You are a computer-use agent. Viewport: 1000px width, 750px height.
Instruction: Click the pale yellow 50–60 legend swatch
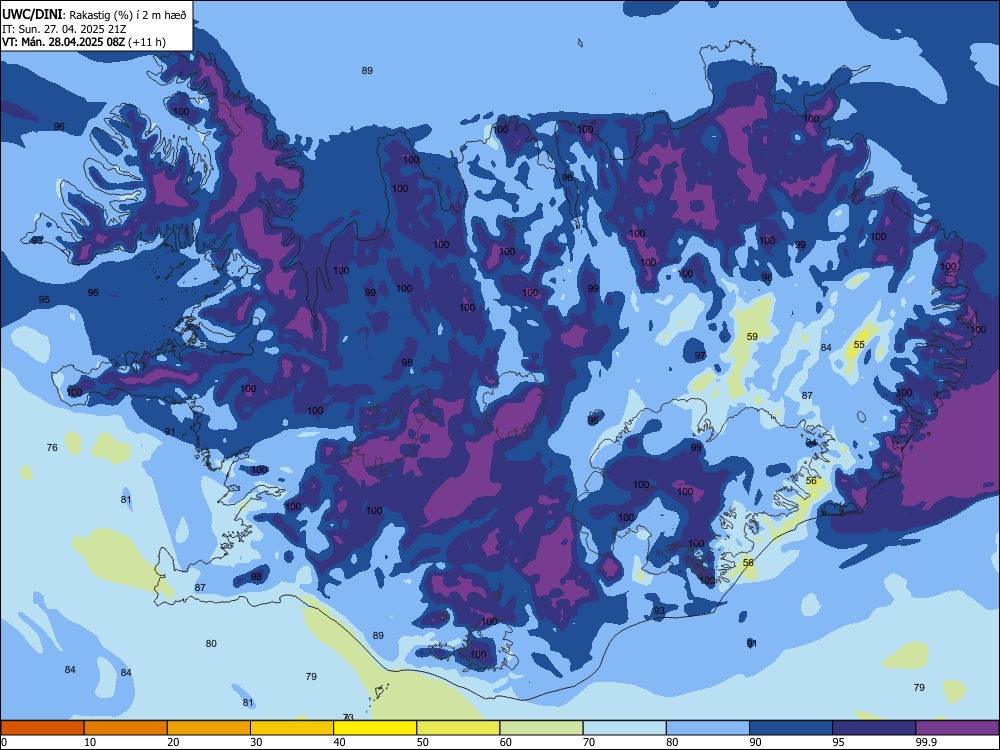pyautogui.click(x=458, y=728)
